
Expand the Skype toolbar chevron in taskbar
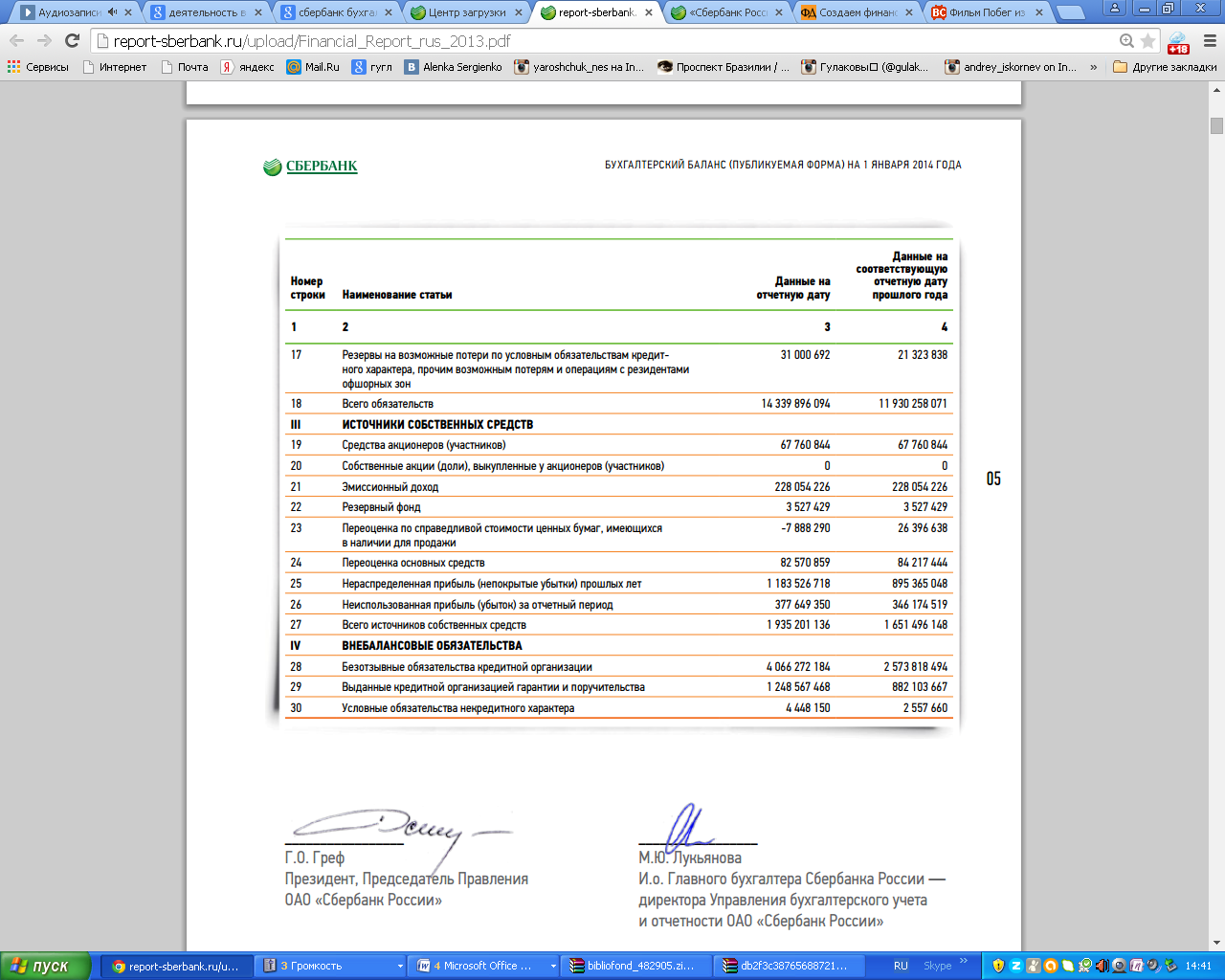[964, 961]
